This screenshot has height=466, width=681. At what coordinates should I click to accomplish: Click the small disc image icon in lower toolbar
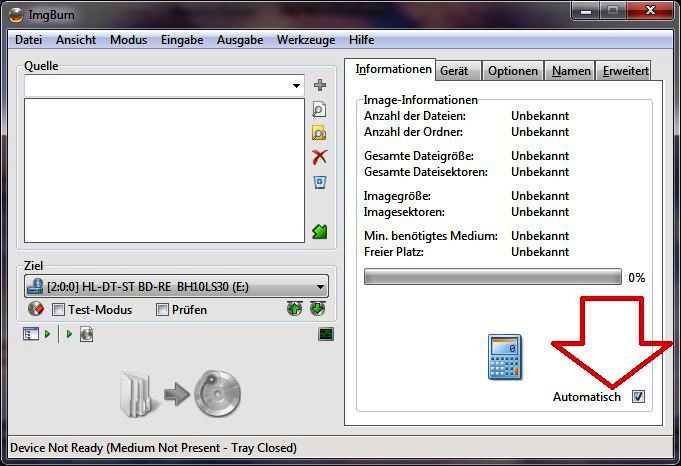86,334
